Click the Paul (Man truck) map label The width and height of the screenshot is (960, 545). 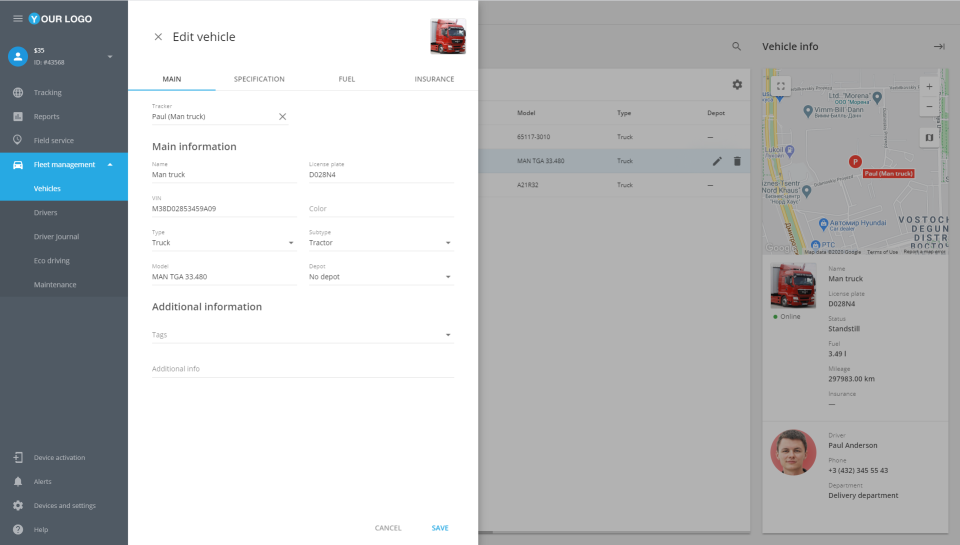pos(888,174)
